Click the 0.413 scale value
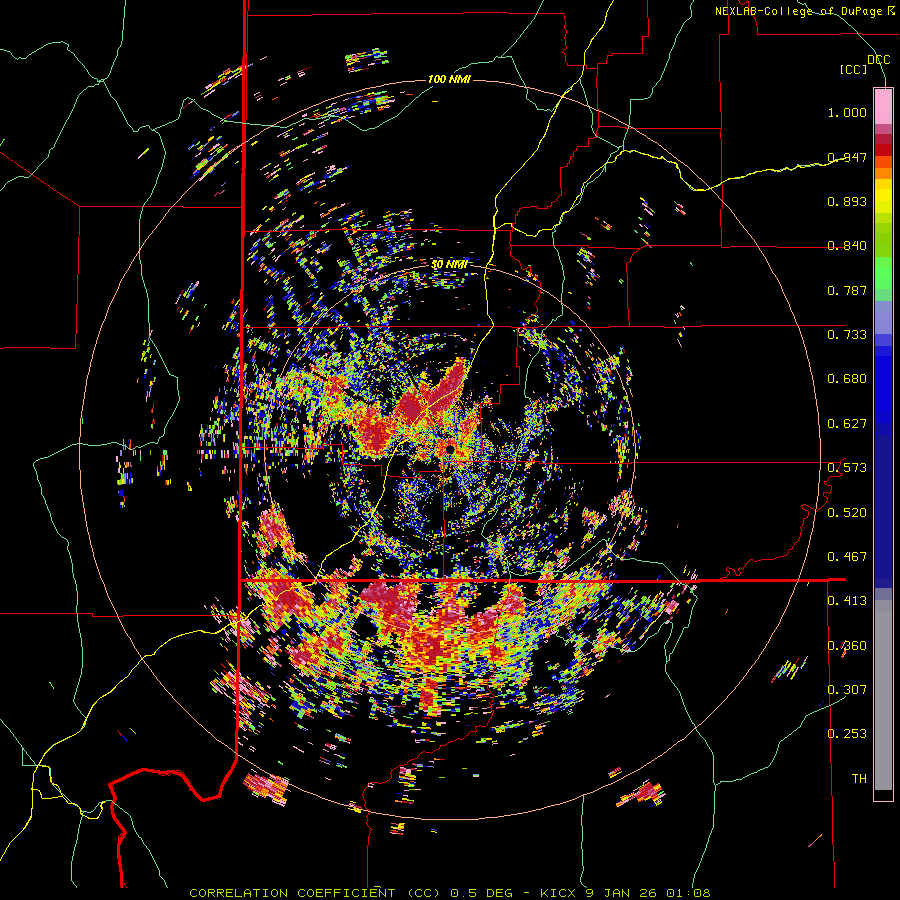The width and height of the screenshot is (900, 900). [x=847, y=601]
